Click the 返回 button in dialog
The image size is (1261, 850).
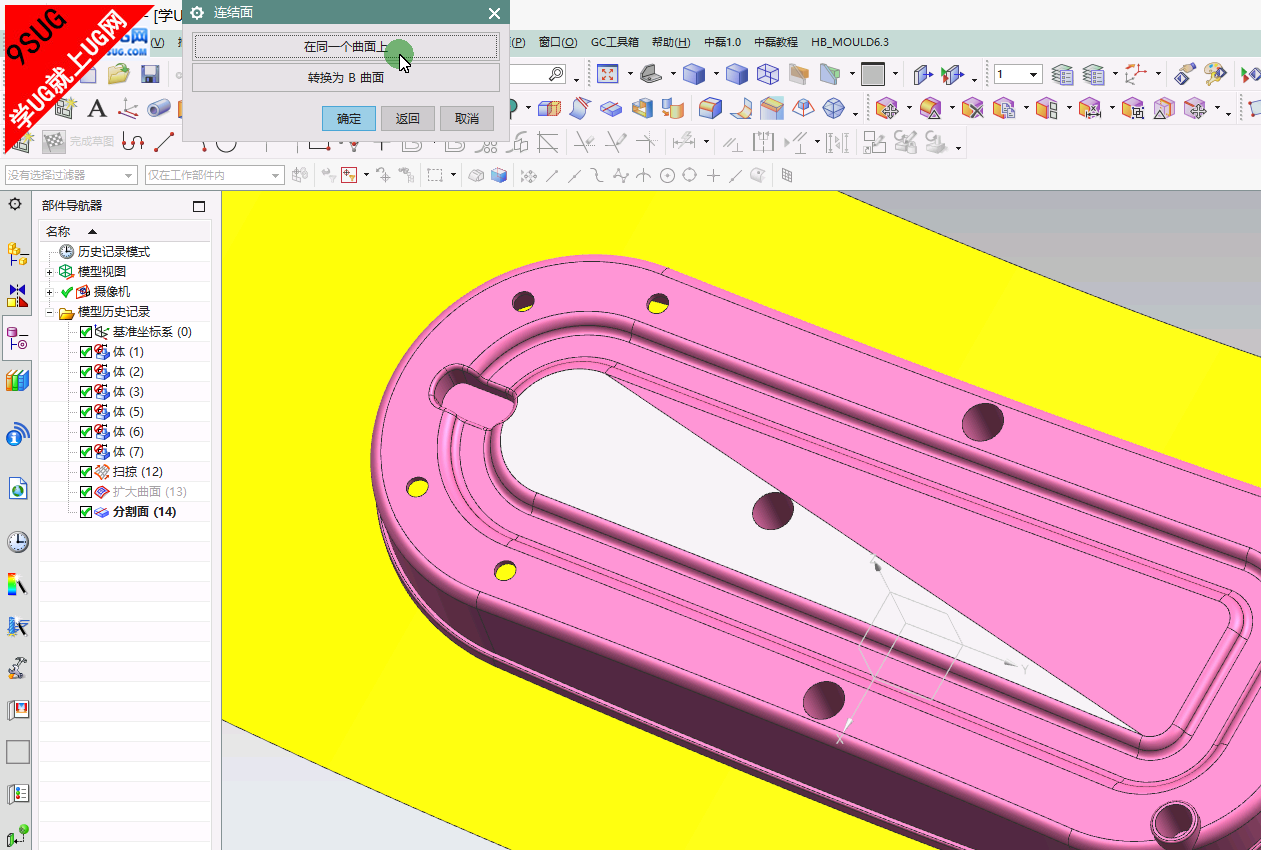pos(408,118)
